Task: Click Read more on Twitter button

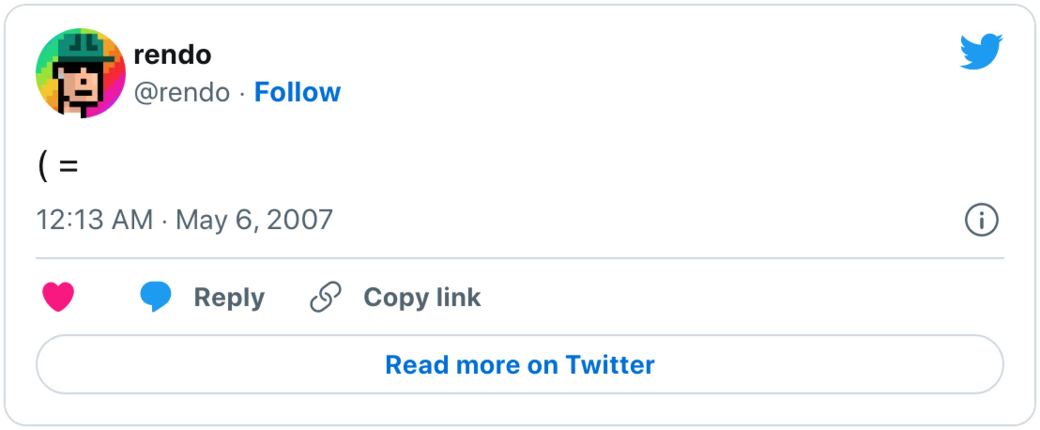Action: [x=520, y=365]
